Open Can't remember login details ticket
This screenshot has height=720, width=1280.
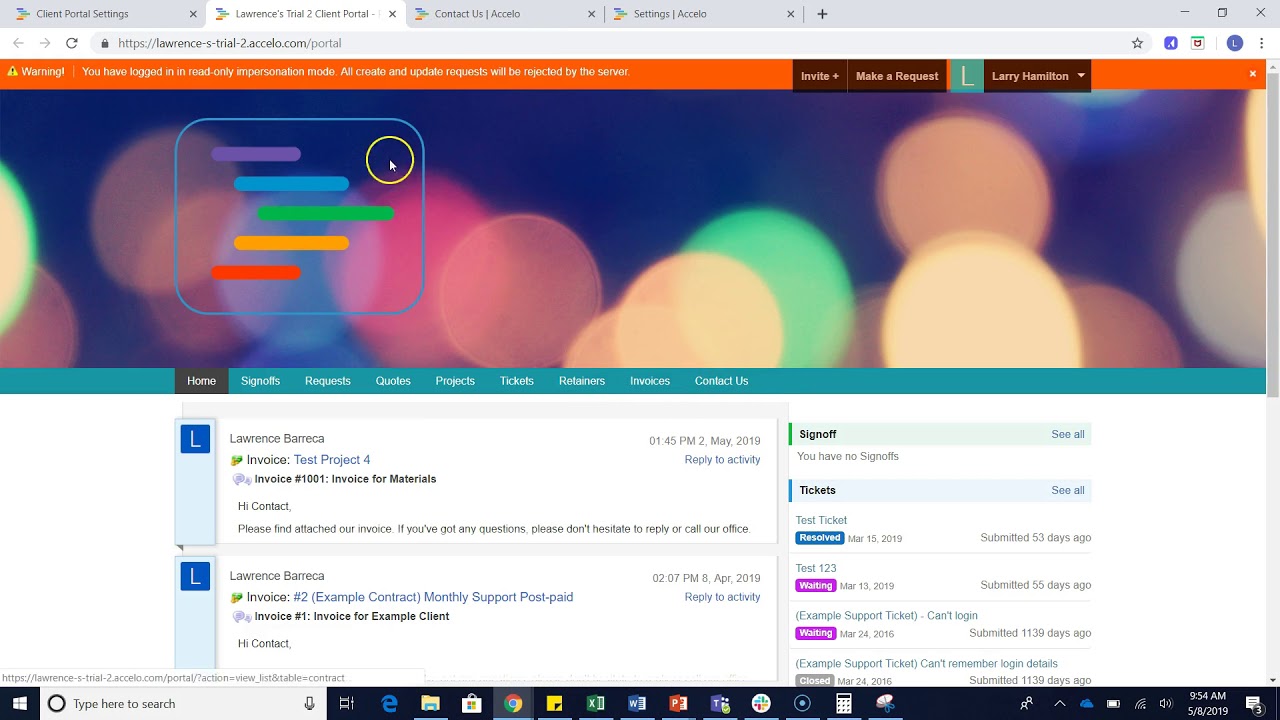click(x=926, y=664)
